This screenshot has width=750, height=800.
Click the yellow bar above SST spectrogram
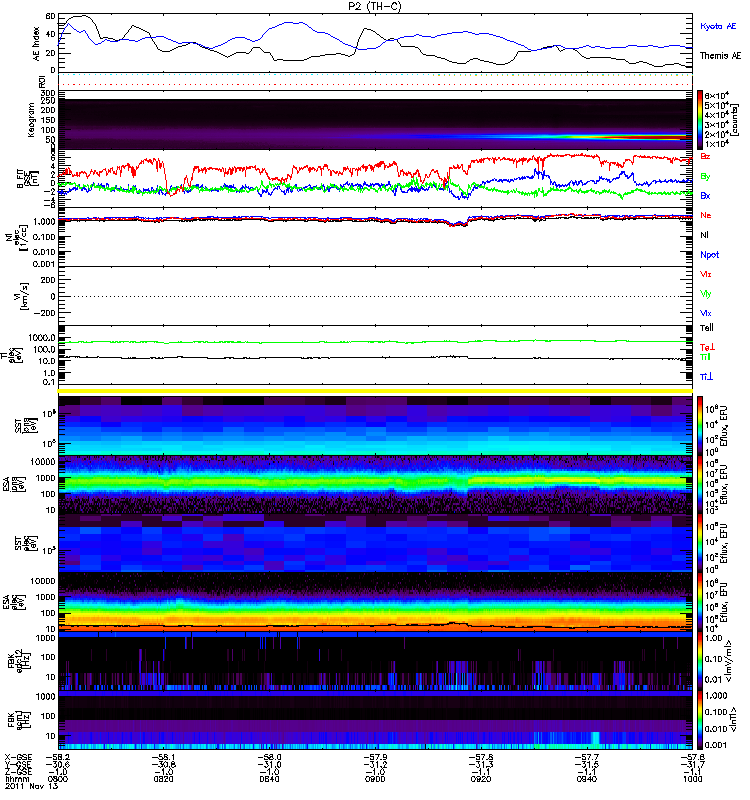coord(375,390)
